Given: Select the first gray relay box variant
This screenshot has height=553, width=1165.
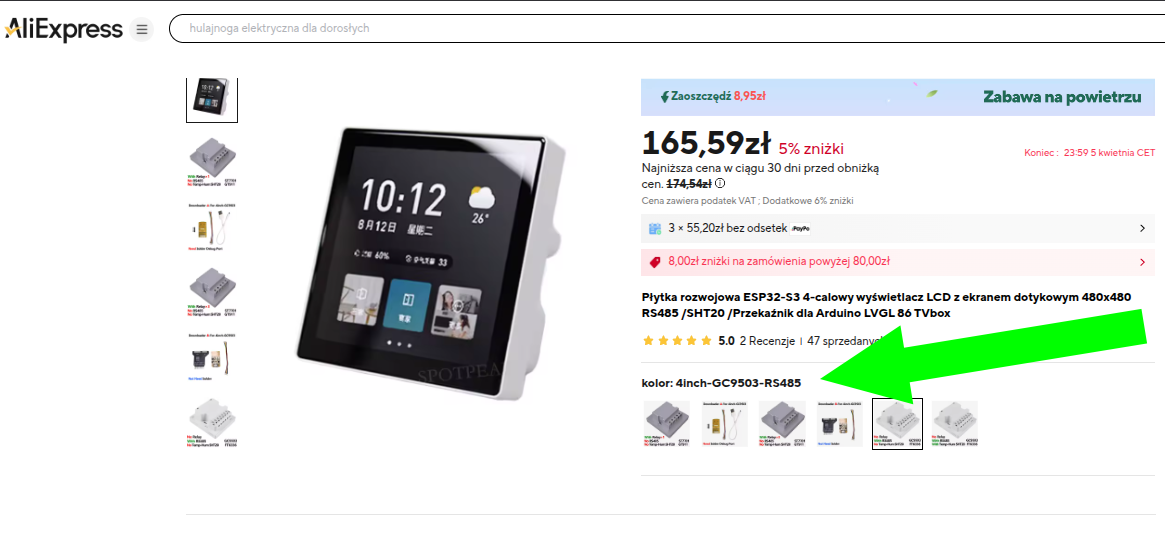Looking at the screenshot, I should pos(666,424).
